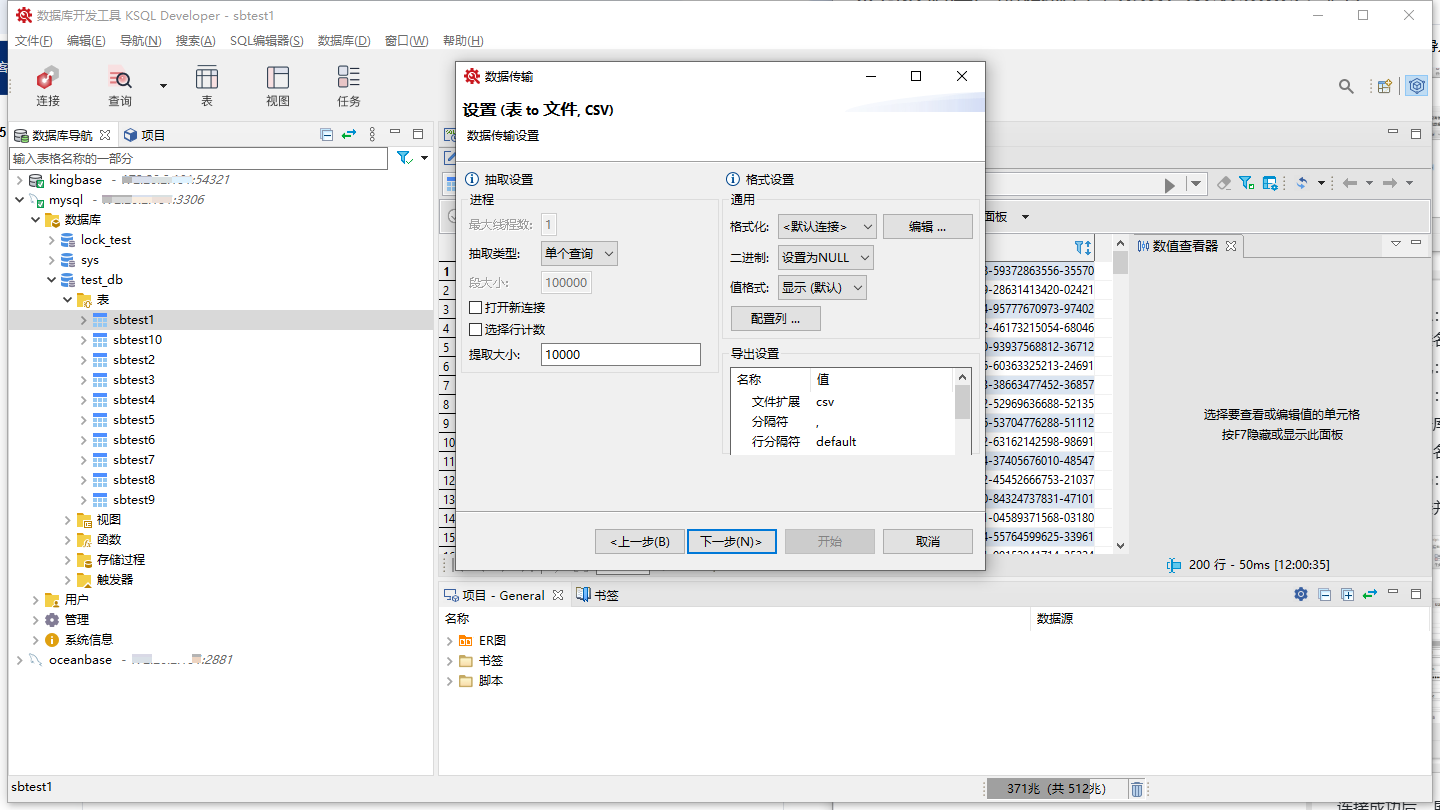The height and width of the screenshot is (810, 1440).
Task: Open the 文件(F) menu
Action: (x=34, y=41)
